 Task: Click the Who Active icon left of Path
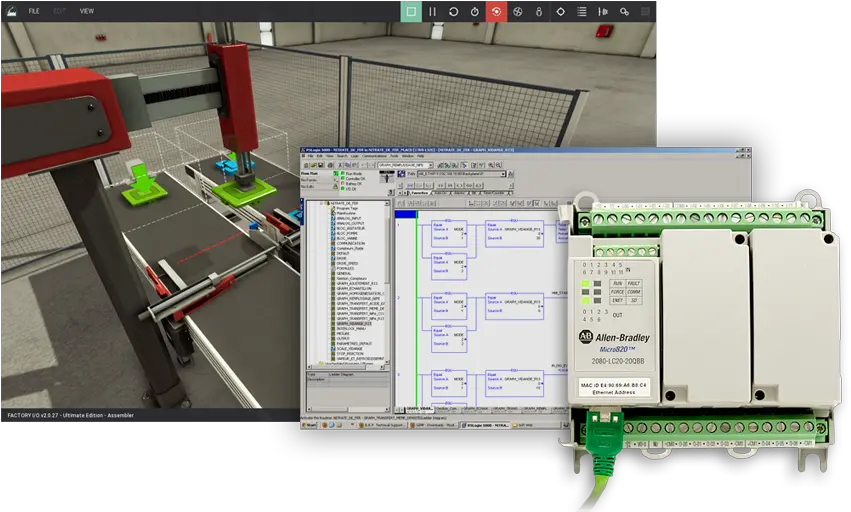[x=401, y=174]
